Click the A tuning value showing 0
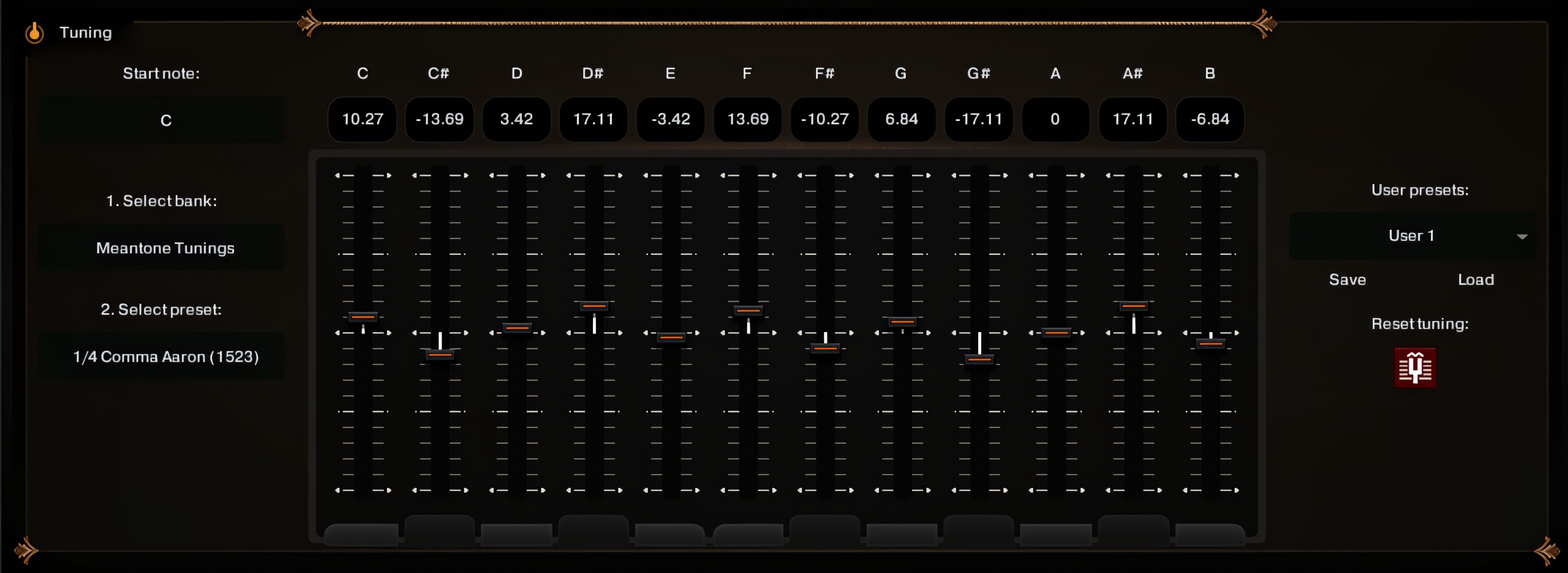The image size is (1568, 573). pyautogui.click(x=1055, y=119)
